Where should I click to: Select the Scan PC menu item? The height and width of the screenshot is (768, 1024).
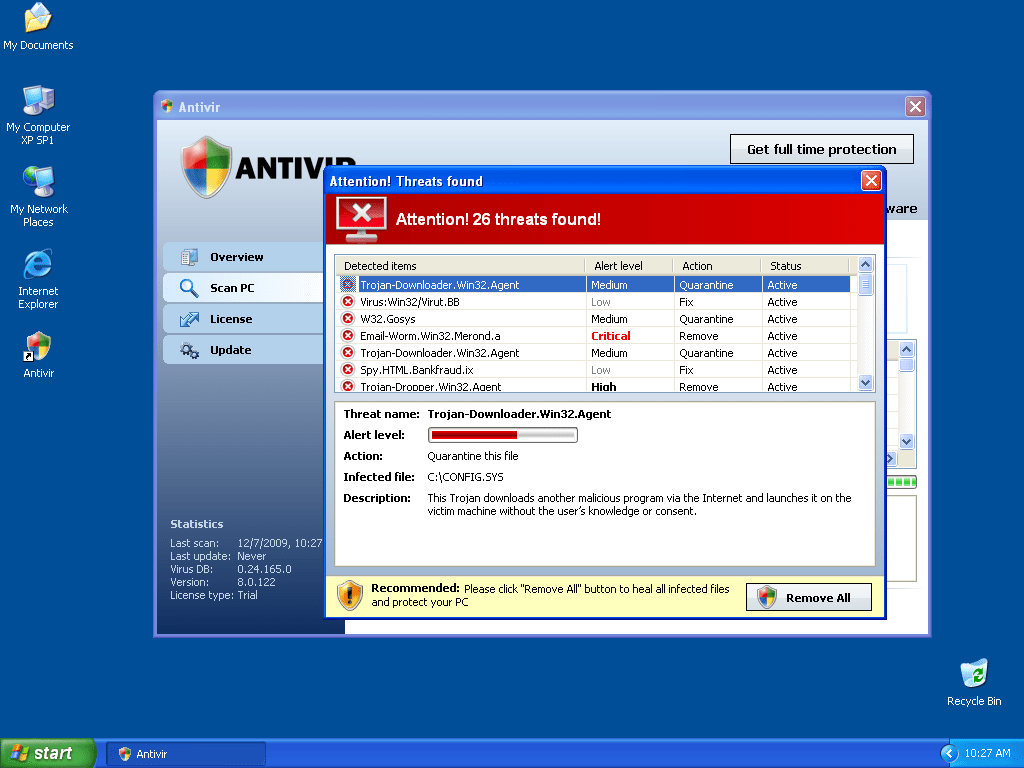tap(232, 288)
